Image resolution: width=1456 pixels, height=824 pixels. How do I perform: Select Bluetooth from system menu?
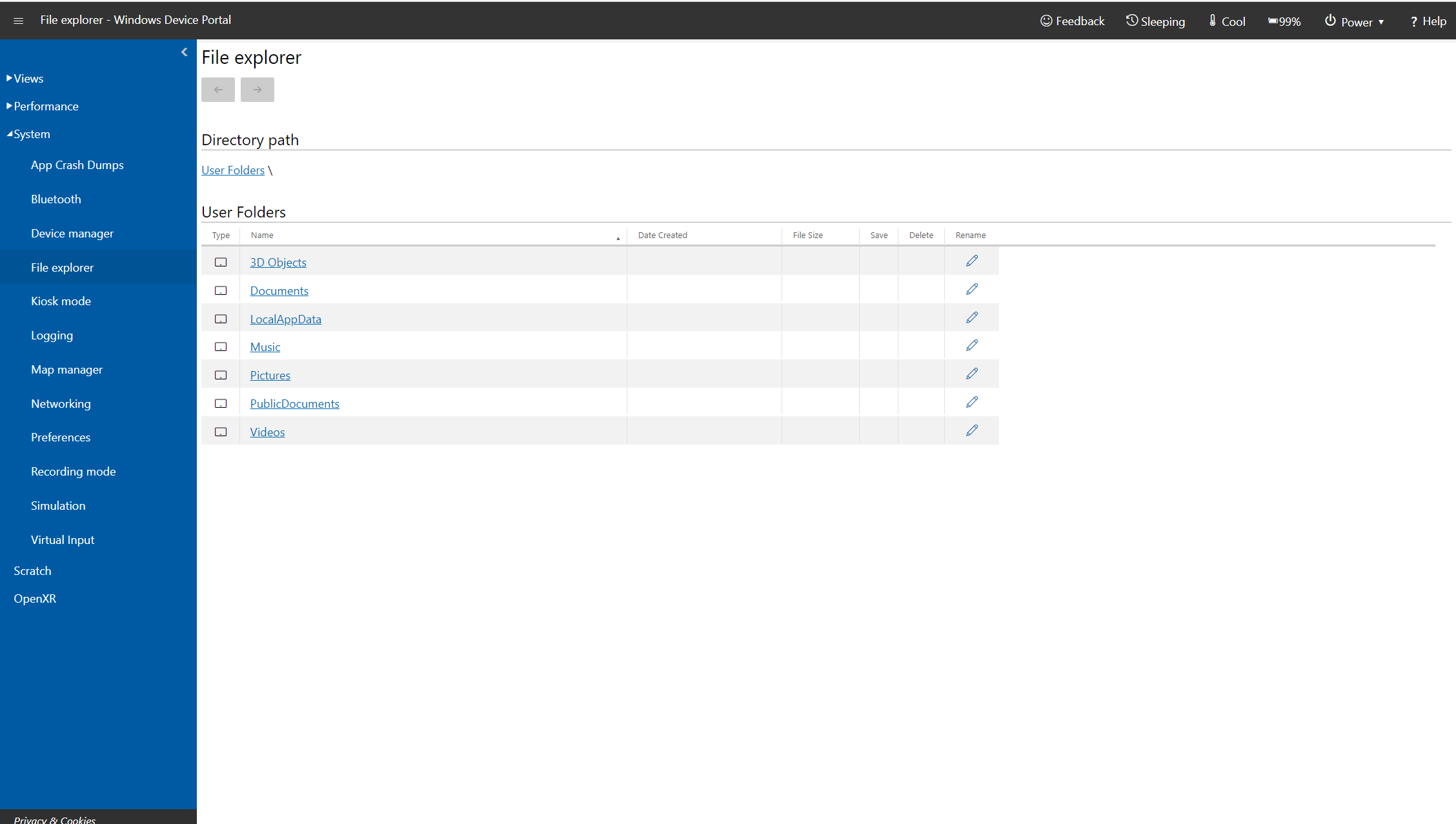(56, 199)
